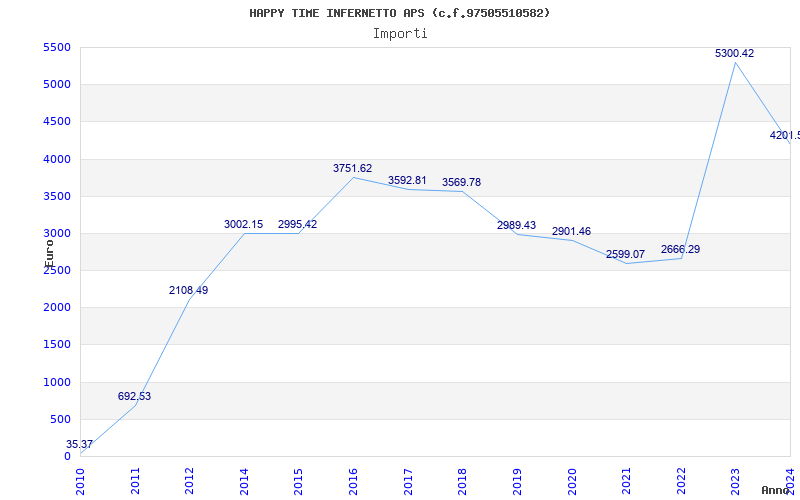Select the 3002.15 data label
The height and width of the screenshot is (500, 800).
click(243, 224)
